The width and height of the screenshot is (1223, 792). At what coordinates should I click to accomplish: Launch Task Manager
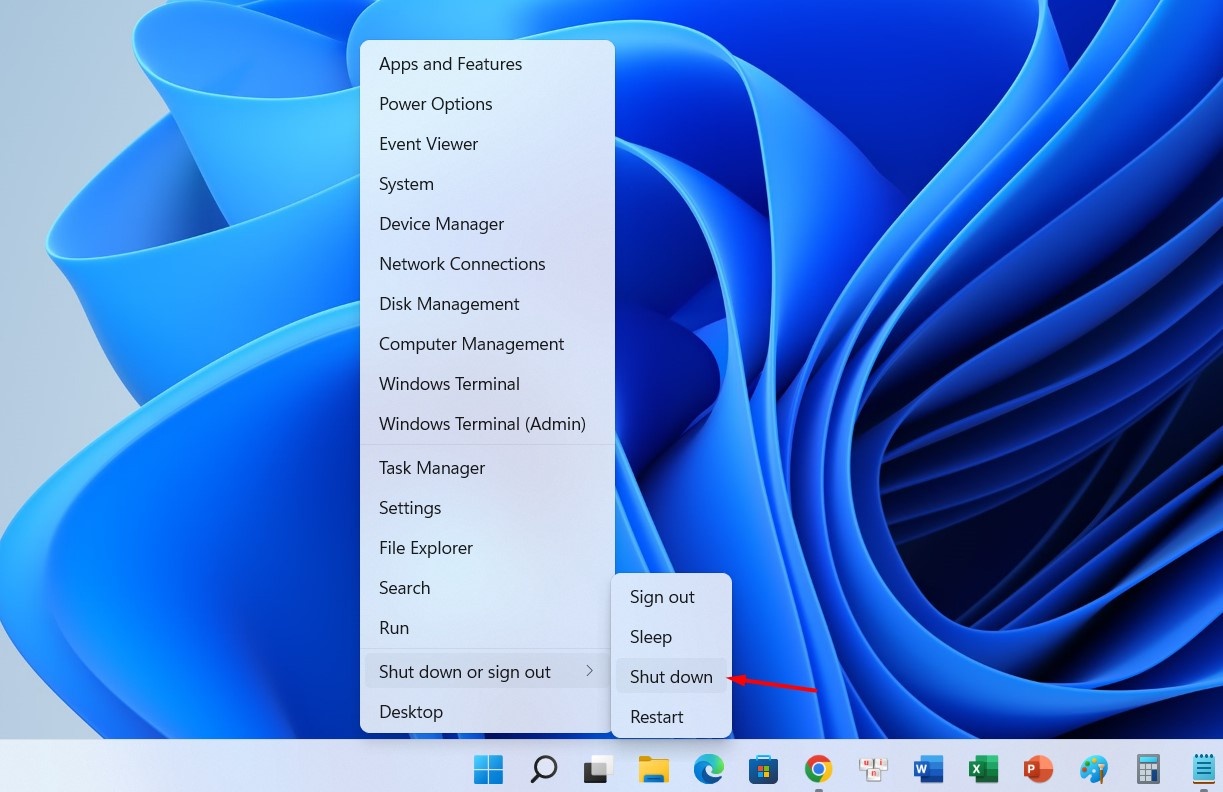[x=431, y=467]
